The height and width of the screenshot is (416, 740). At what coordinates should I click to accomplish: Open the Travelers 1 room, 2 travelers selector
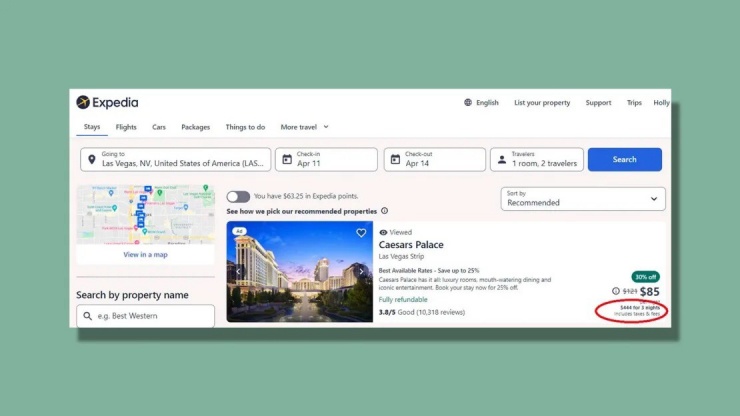pos(537,160)
